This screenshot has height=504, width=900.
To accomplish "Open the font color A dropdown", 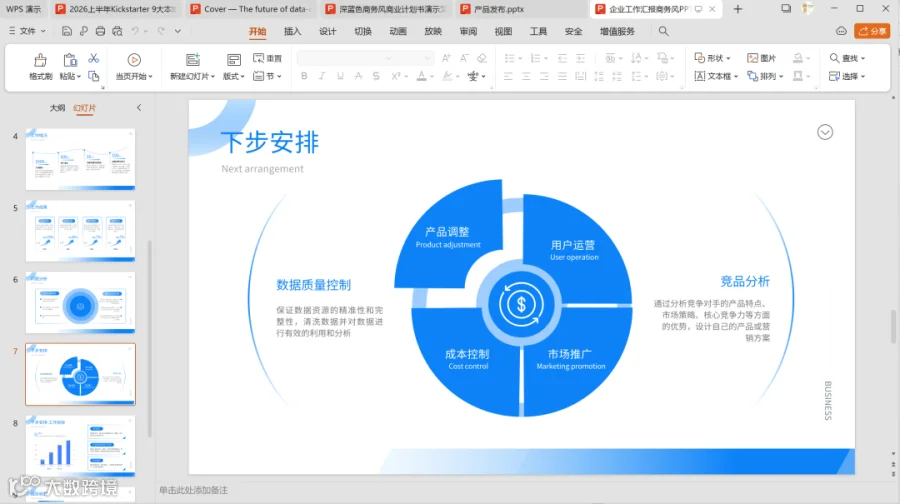I will pyautogui.click(x=432, y=76).
